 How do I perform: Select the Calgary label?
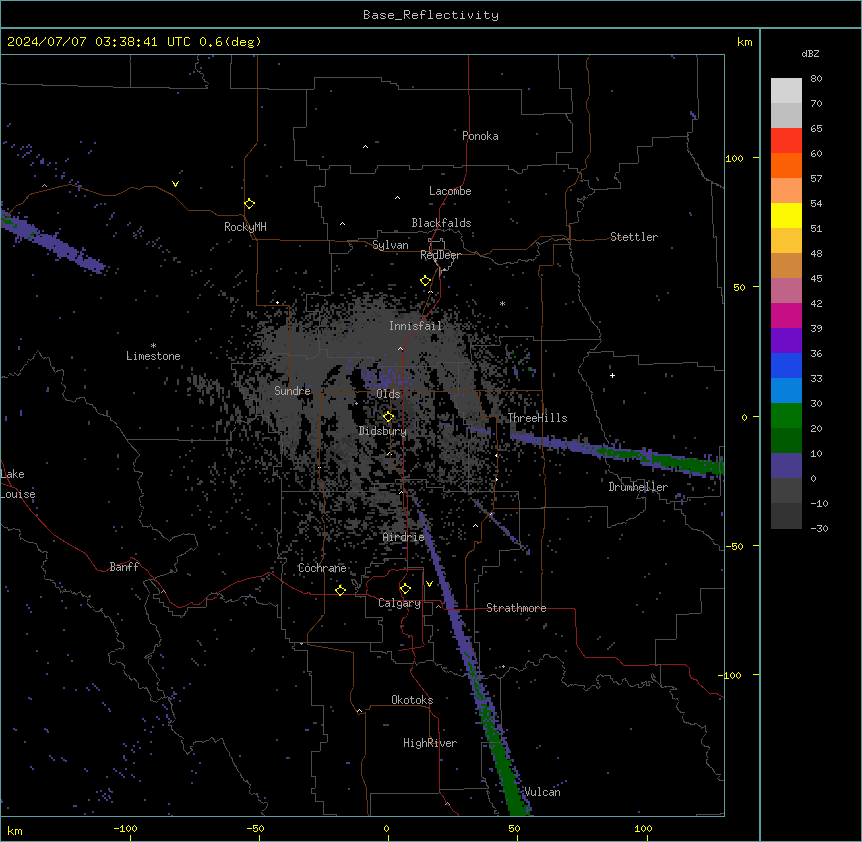coord(400,603)
